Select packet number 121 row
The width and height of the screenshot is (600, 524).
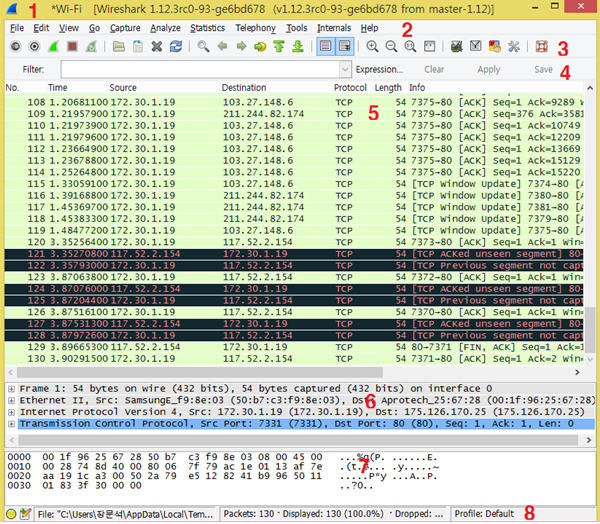coord(294,254)
